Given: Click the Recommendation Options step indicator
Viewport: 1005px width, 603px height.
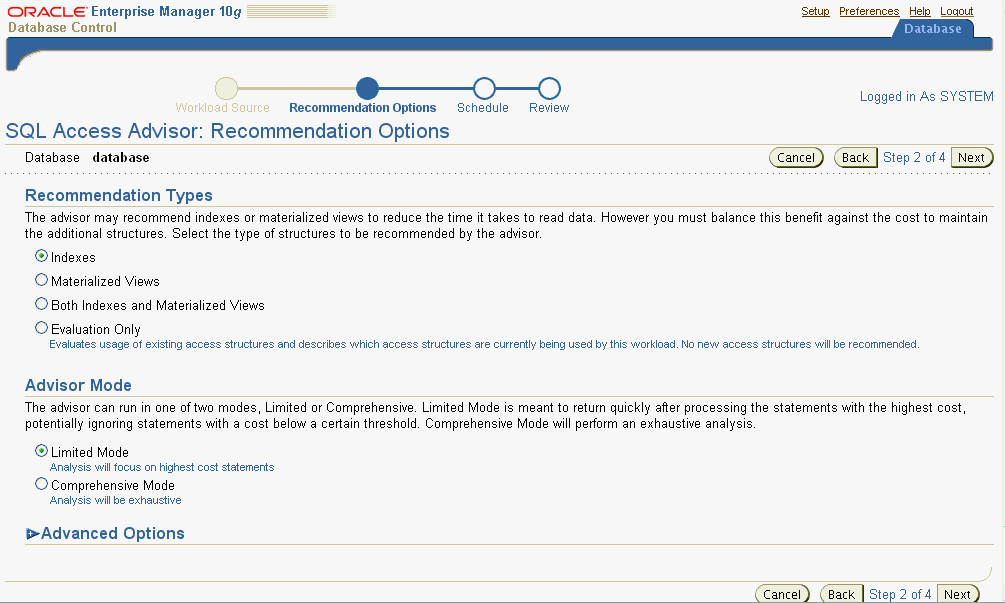Looking at the screenshot, I should coord(369,88).
